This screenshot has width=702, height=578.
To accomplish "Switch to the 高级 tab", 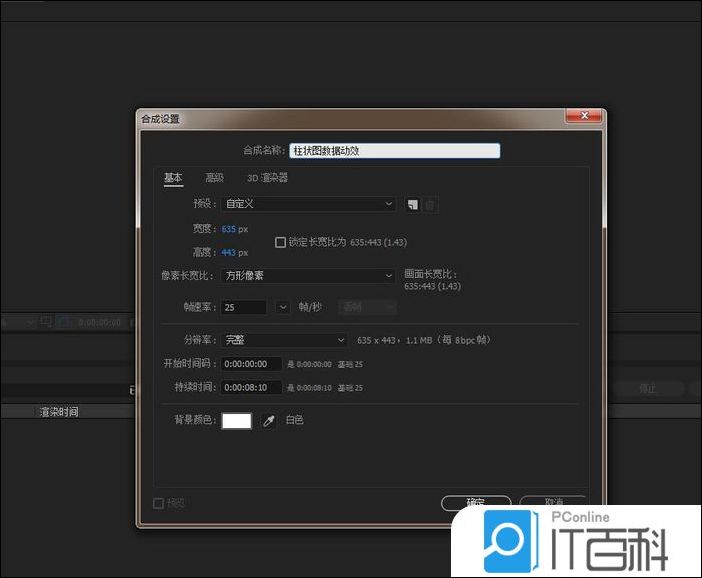I will (214, 178).
